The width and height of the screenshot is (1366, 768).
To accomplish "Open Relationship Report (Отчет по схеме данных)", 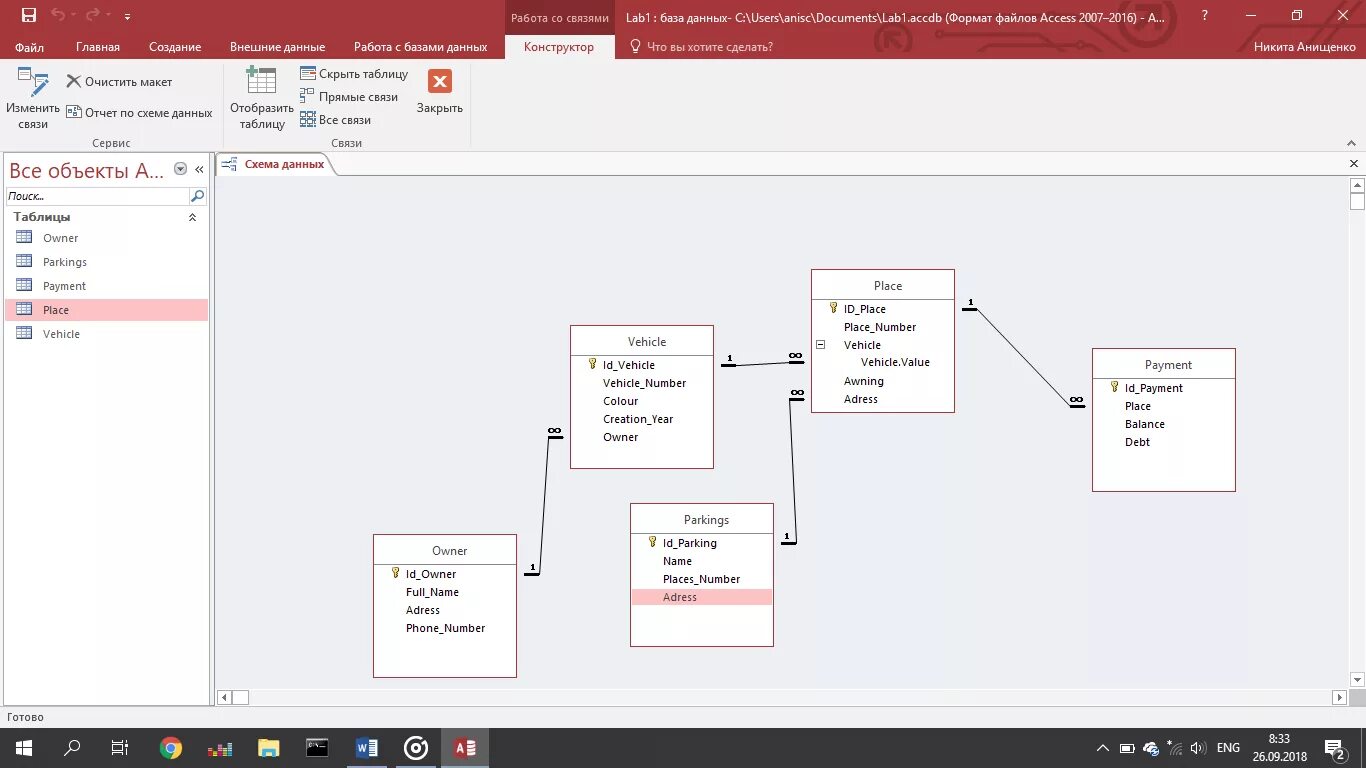I will 139,113.
